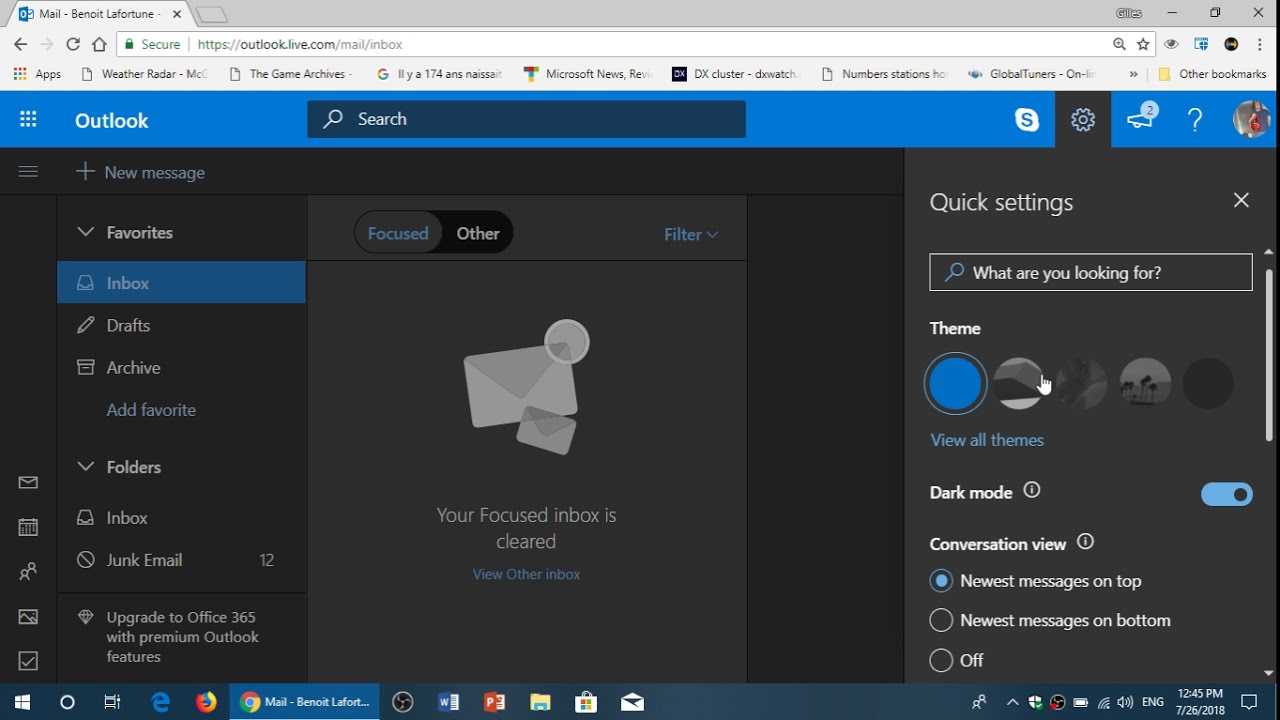Select the solid black theme swatch
Viewport: 1280px width, 720px height.
click(x=1208, y=383)
